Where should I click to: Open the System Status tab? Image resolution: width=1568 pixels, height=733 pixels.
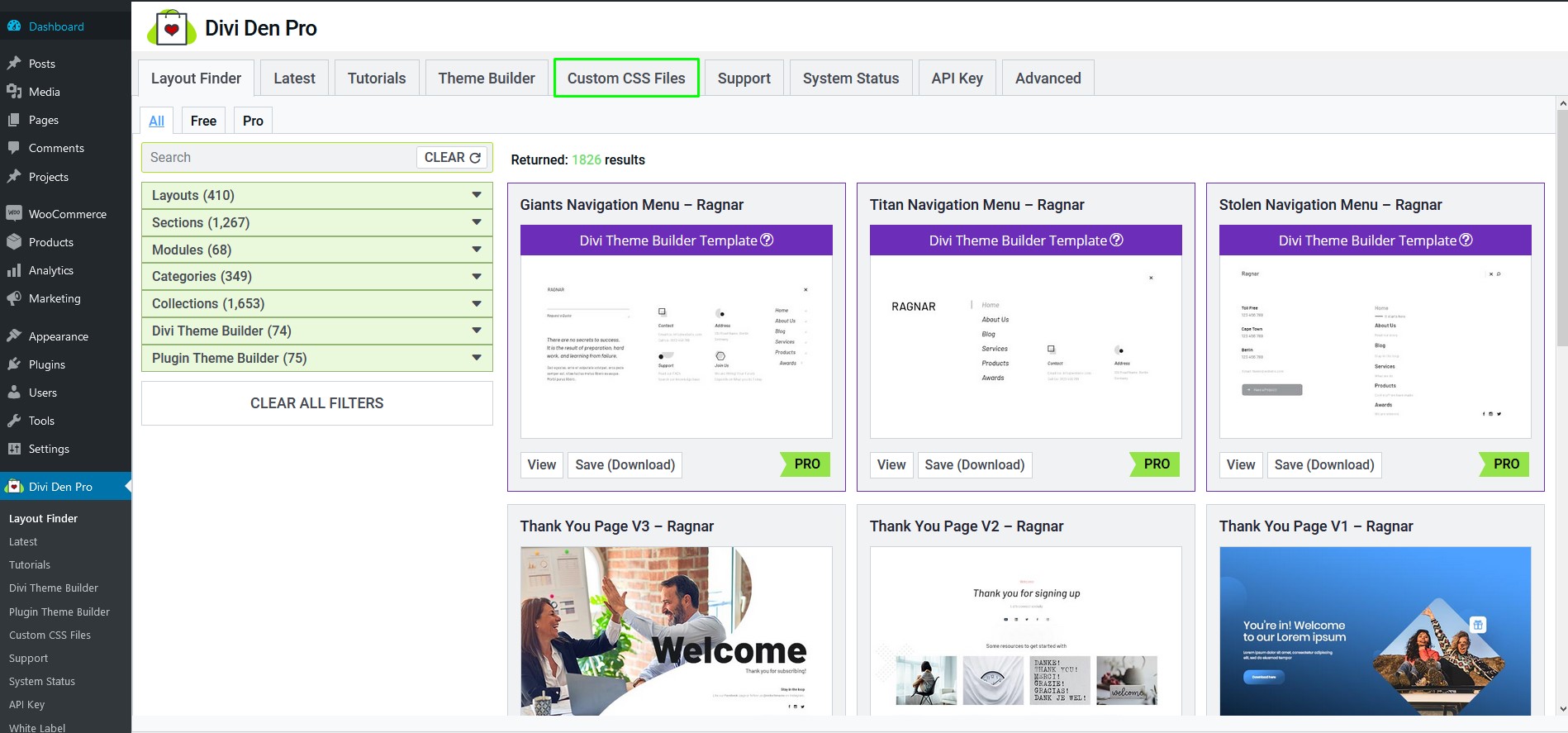click(x=850, y=78)
